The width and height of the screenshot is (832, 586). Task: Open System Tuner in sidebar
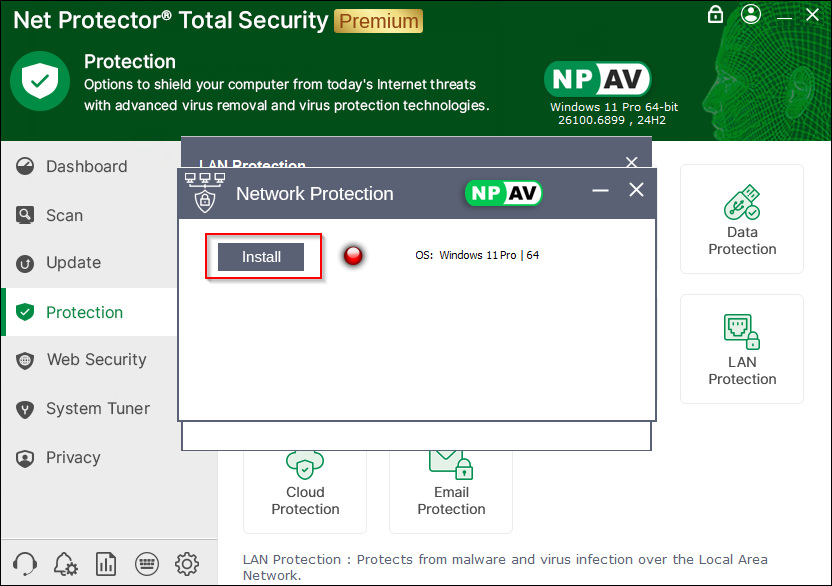[97, 409]
